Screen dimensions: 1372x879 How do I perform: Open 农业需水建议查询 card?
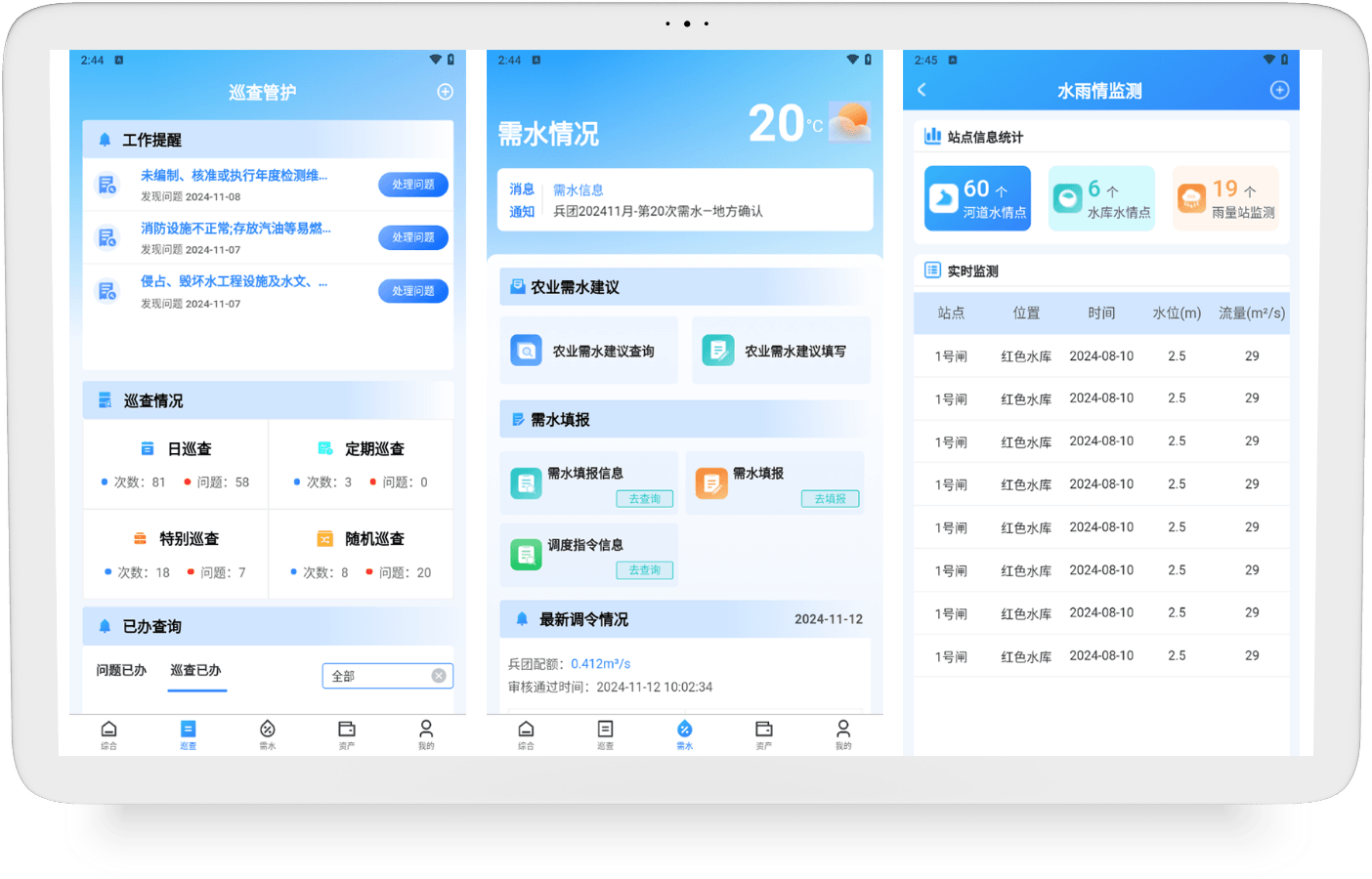tap(588, 350)
